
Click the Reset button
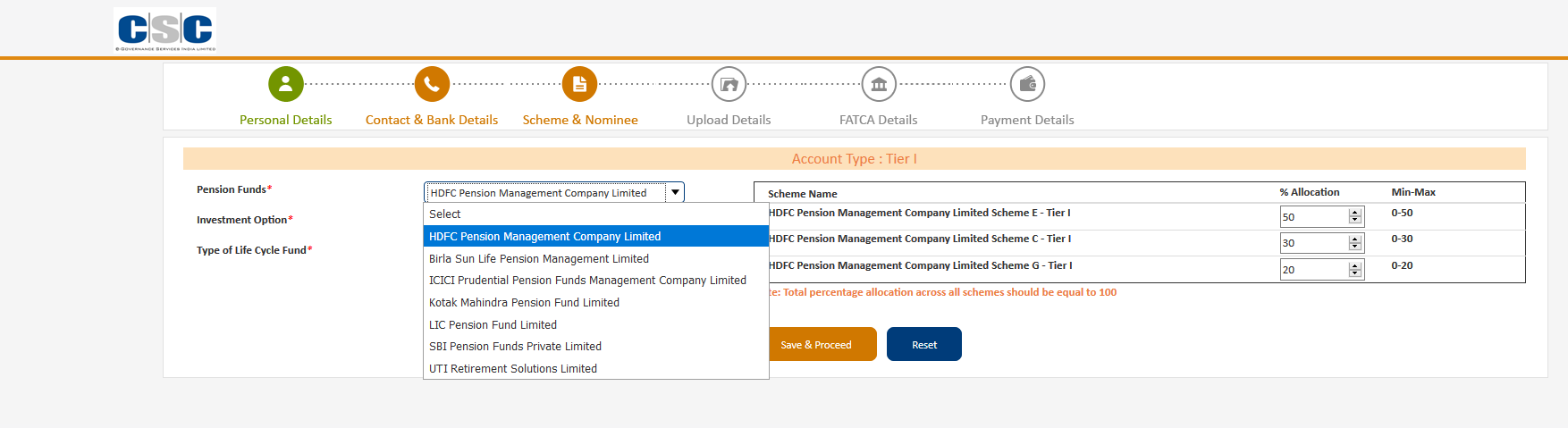coord(924,344)
